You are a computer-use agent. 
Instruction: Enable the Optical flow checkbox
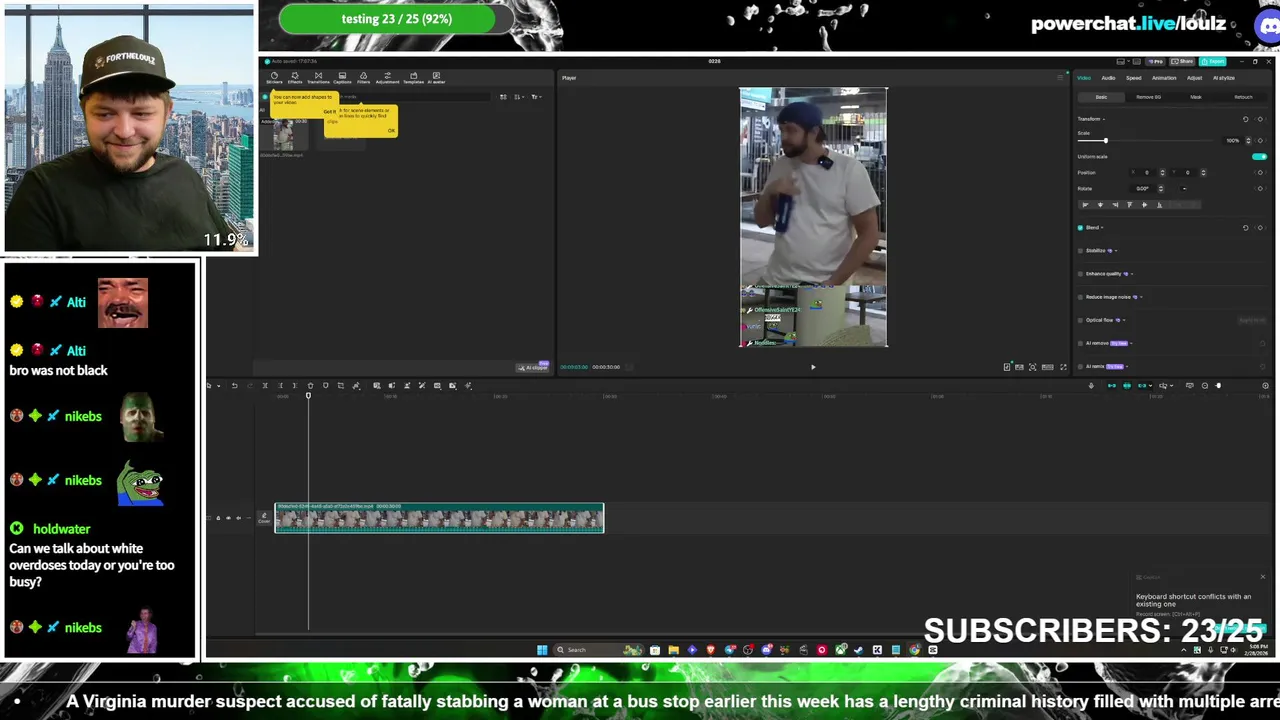coord(1080,320)
